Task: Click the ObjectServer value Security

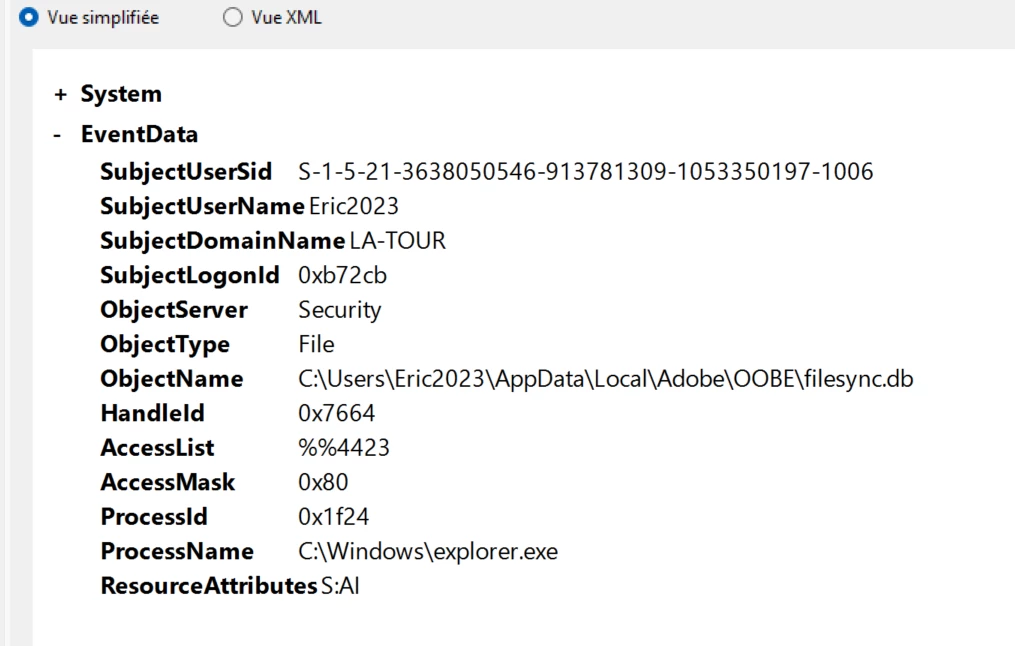Action: [x=339, y=310]
